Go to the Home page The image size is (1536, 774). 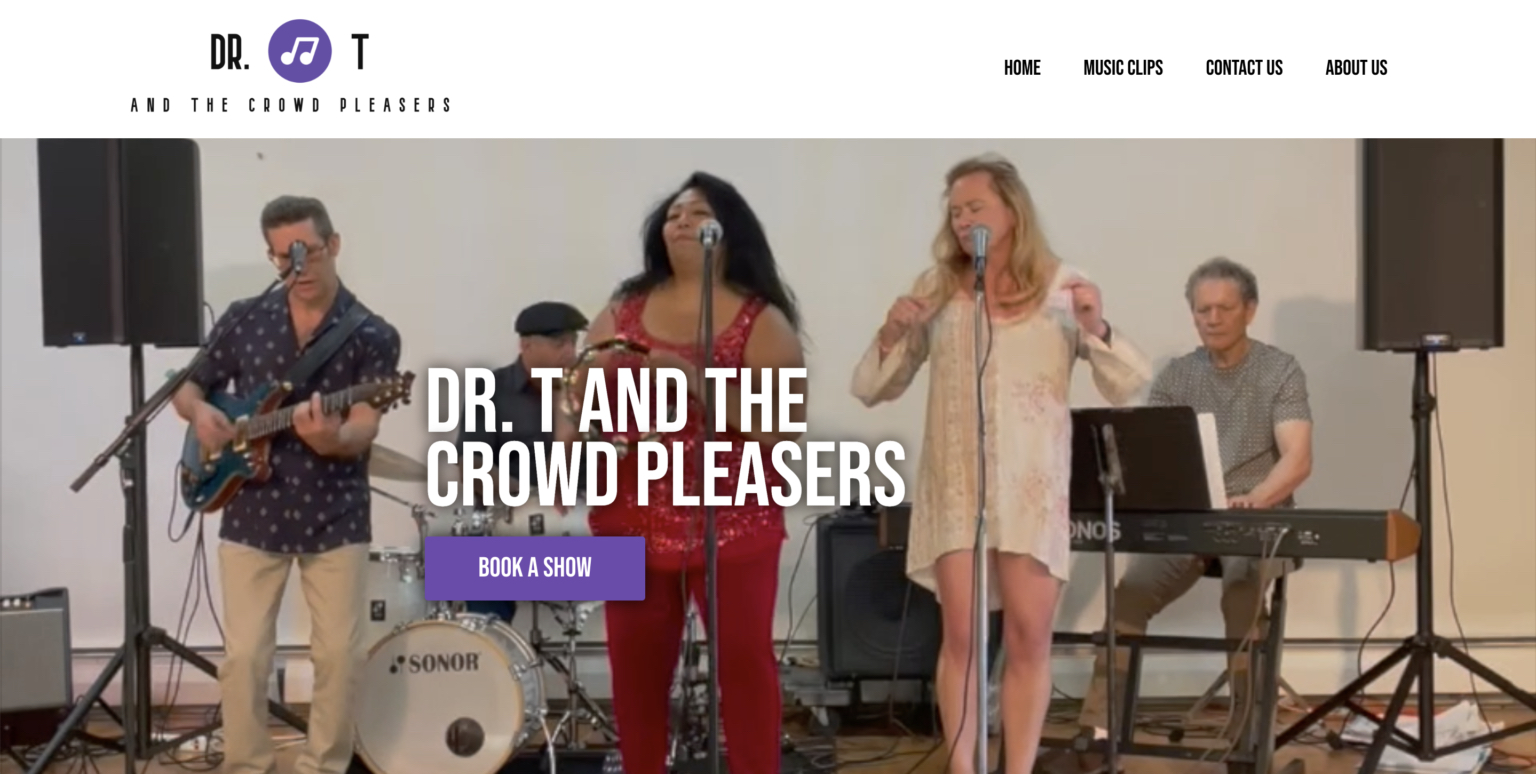1022,68
